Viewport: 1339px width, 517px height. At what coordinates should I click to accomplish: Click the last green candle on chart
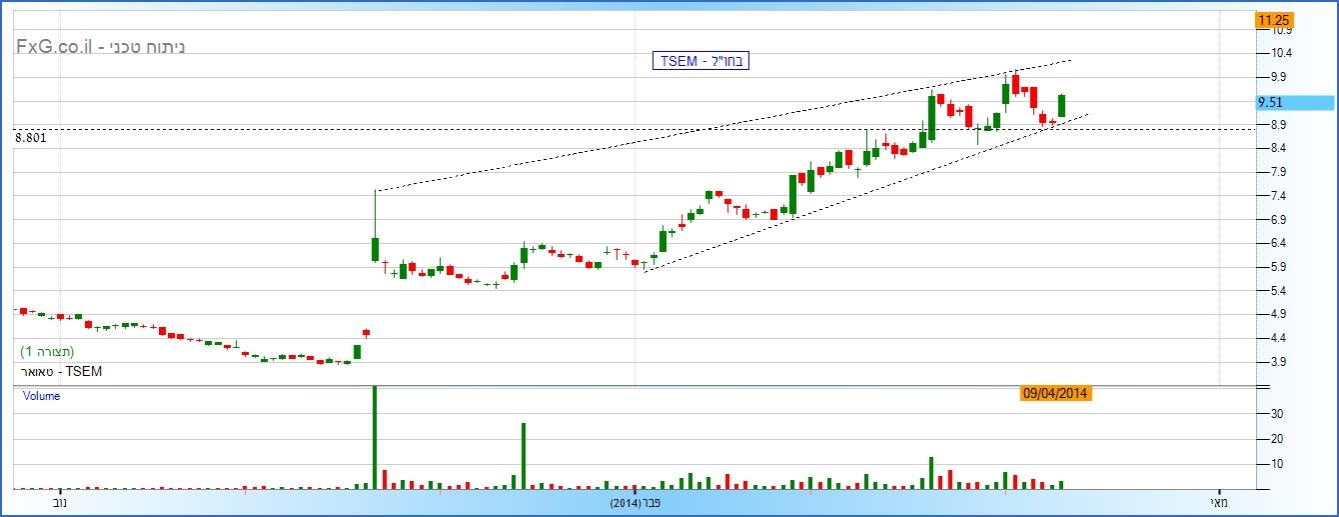(1061, 106)
